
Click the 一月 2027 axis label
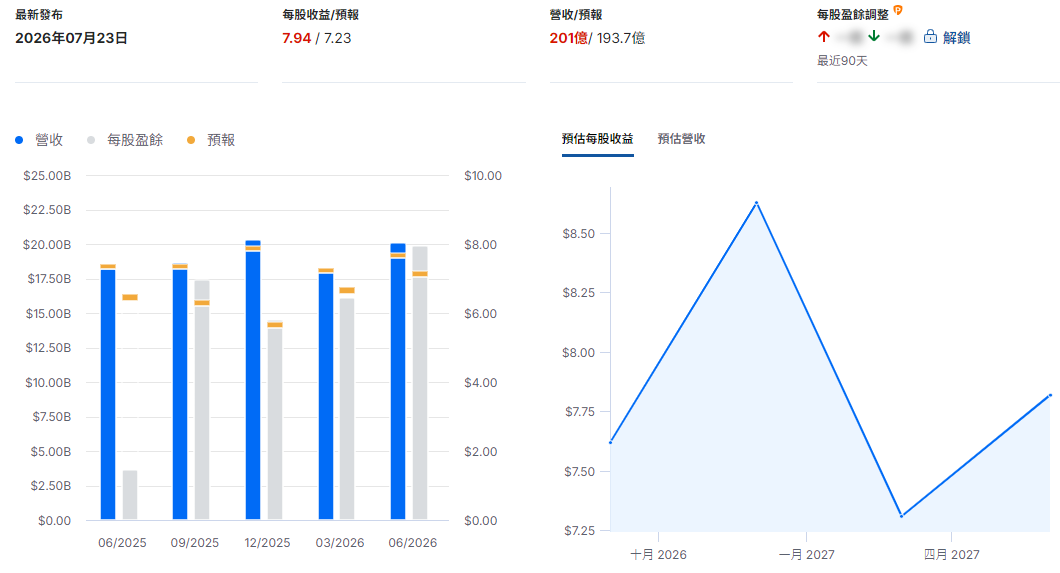(806, 555)
